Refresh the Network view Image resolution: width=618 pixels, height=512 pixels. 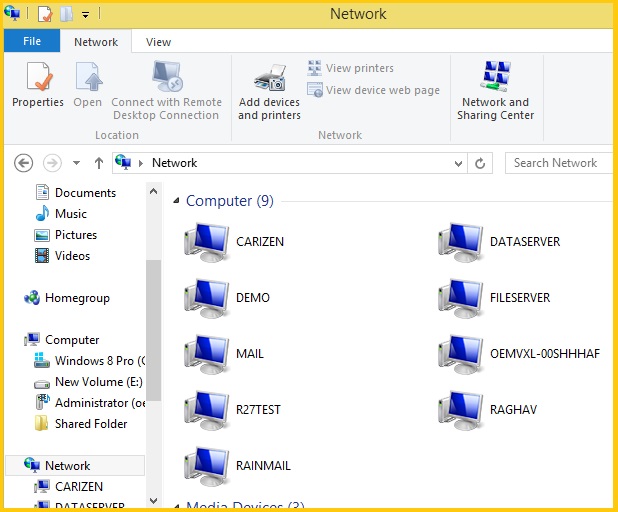(x=480, y=163)
